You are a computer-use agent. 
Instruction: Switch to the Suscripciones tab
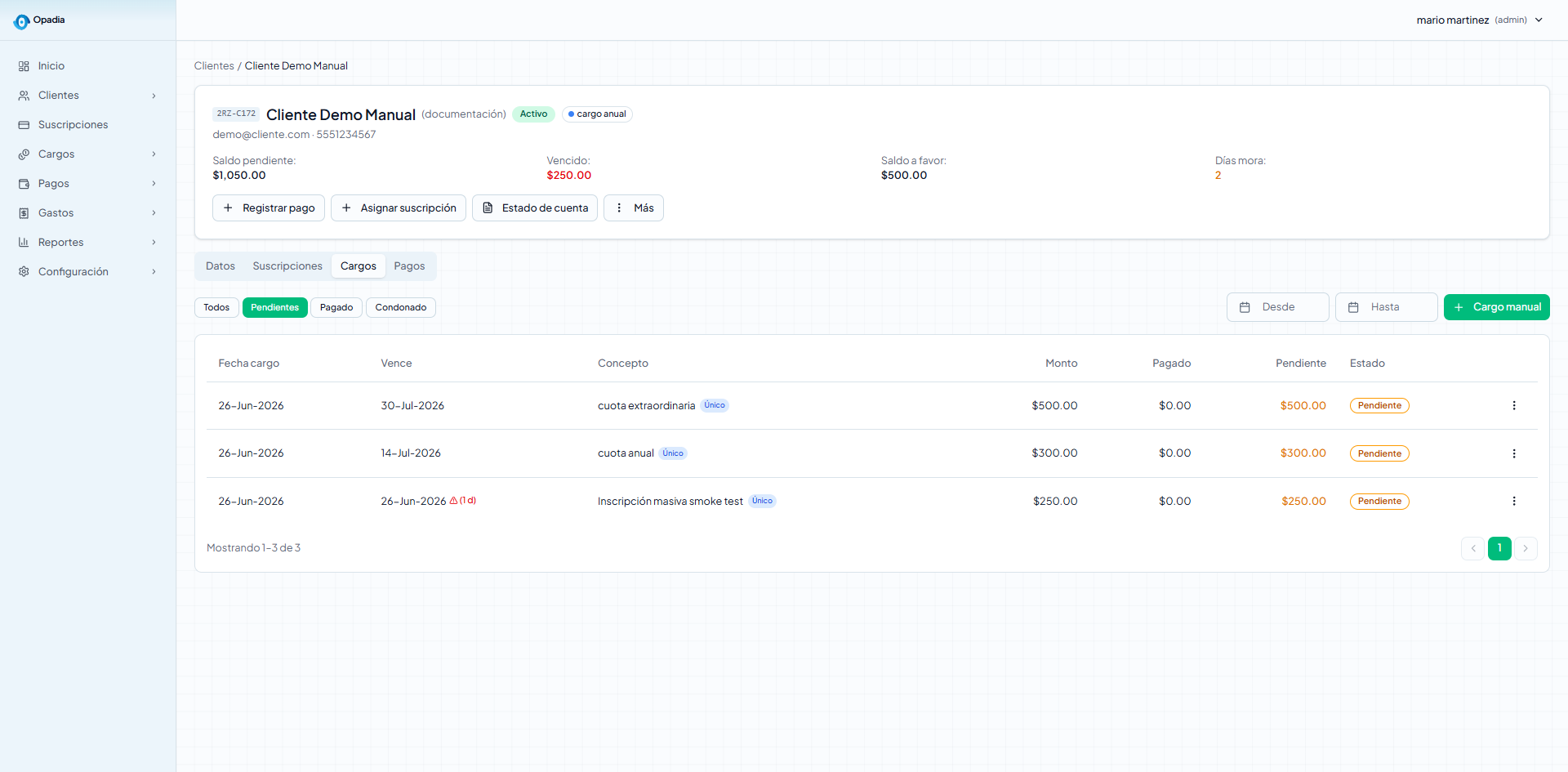click(x=287, y=266)
